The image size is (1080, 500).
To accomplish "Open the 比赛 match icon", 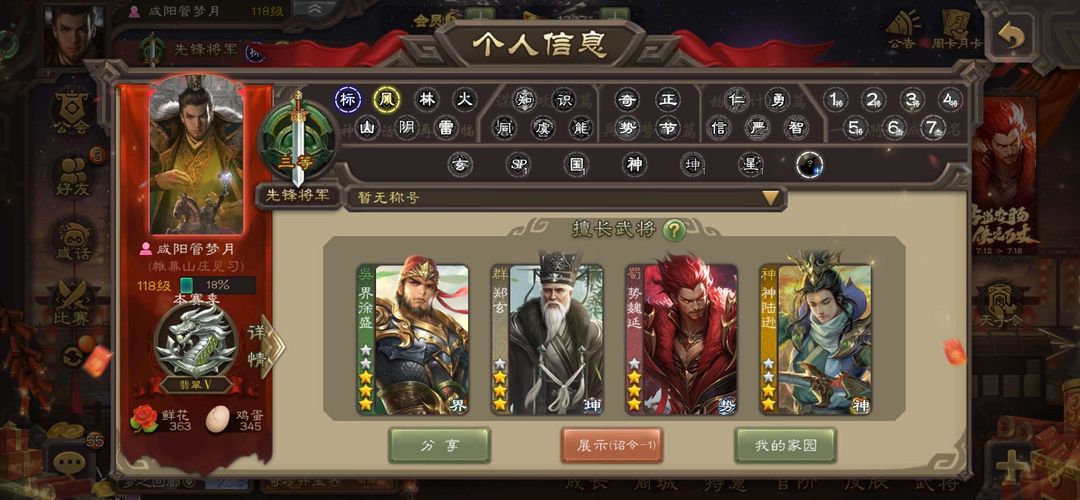I will 72,303.
